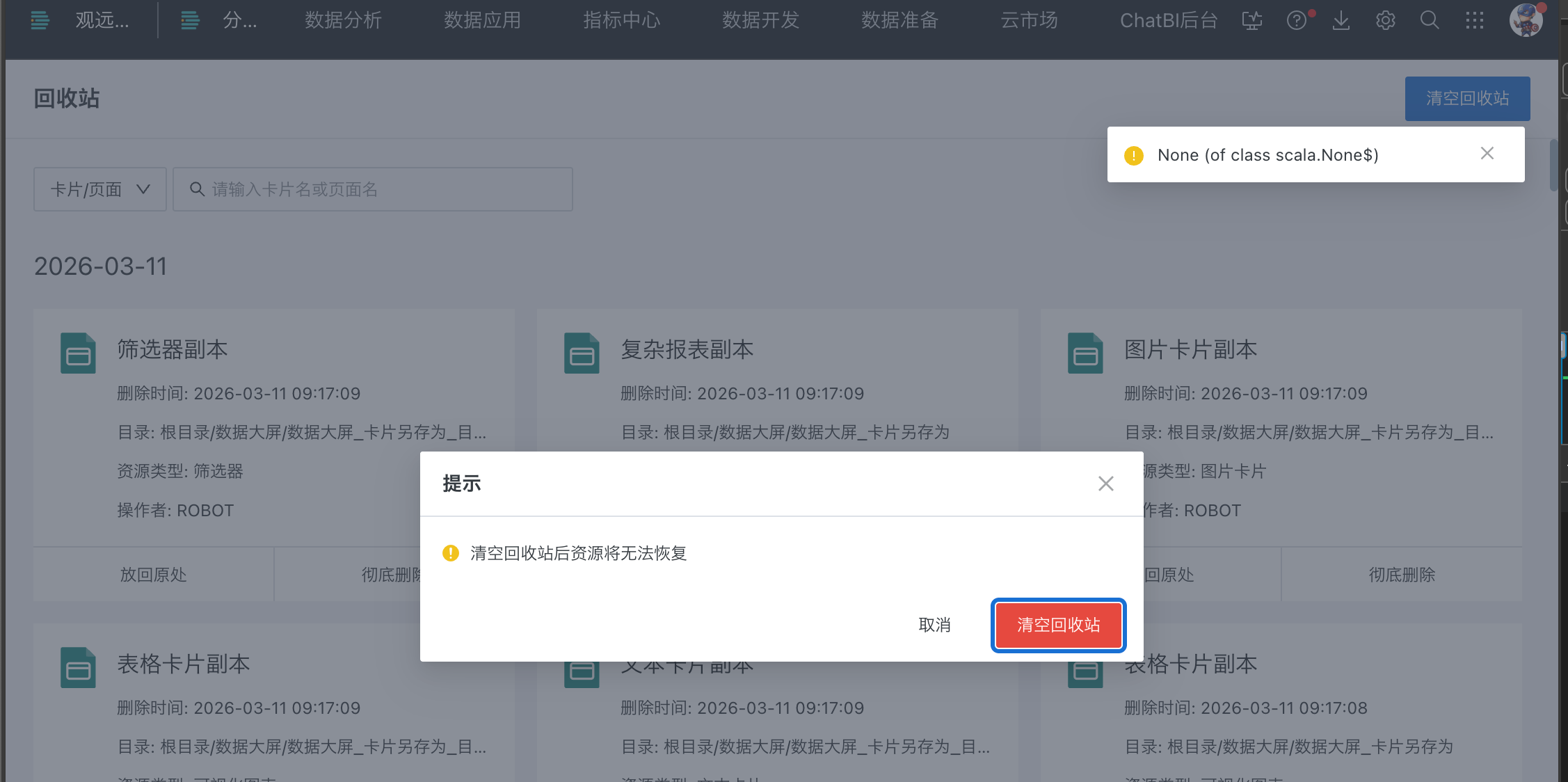Open the app grid (waffle) icon
This screenshot has height=782, width=1568.
pos(1475,20)
